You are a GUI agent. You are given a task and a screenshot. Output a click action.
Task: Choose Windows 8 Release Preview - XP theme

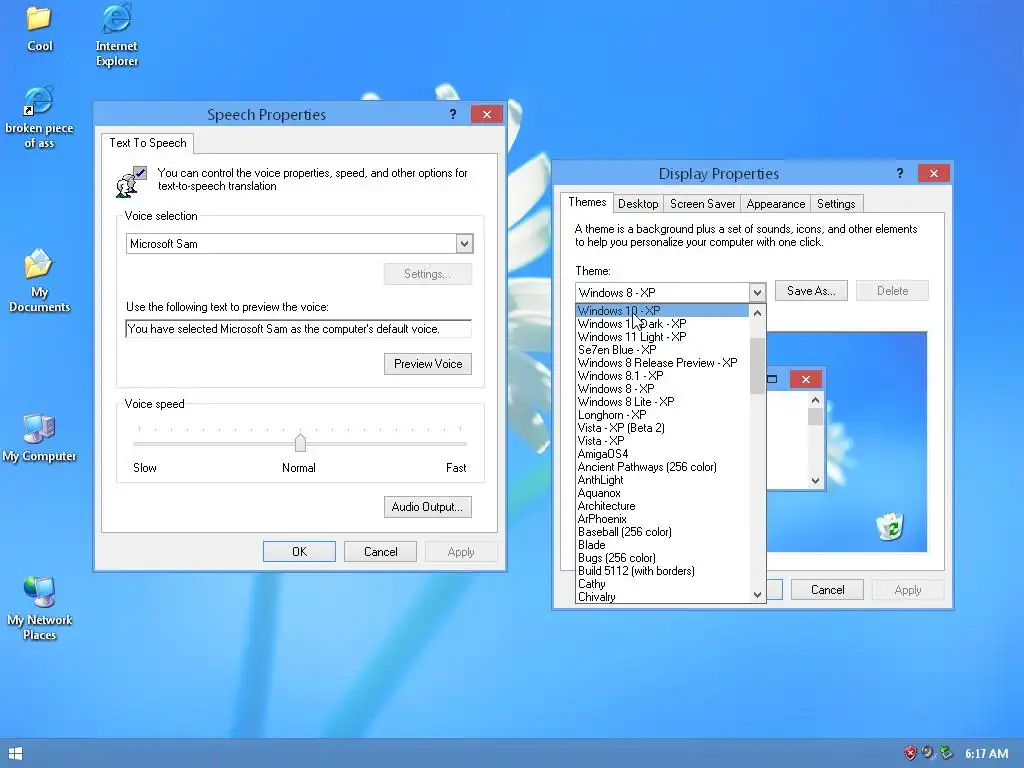point(662,363)
